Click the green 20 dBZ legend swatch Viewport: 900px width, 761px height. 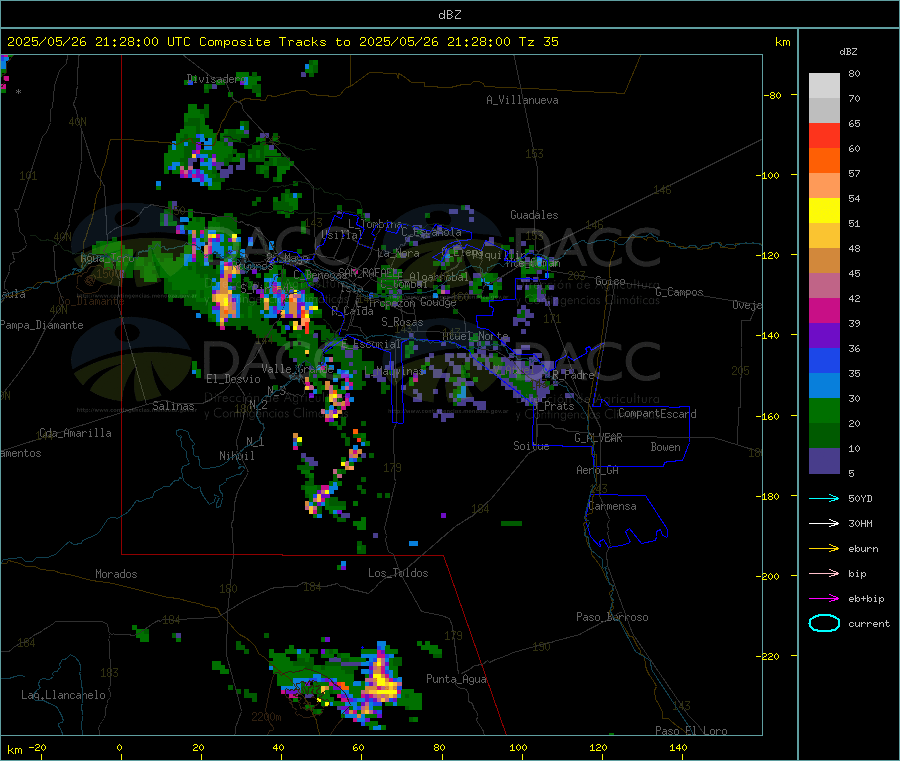[x=824, y=410]
